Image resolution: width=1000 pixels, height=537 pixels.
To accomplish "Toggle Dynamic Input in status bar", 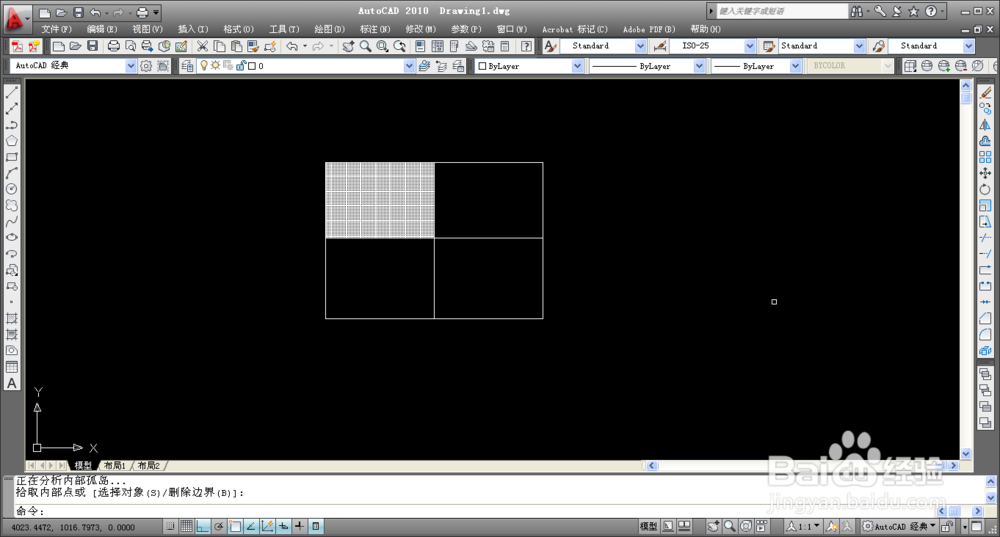I will click(283, 526).
